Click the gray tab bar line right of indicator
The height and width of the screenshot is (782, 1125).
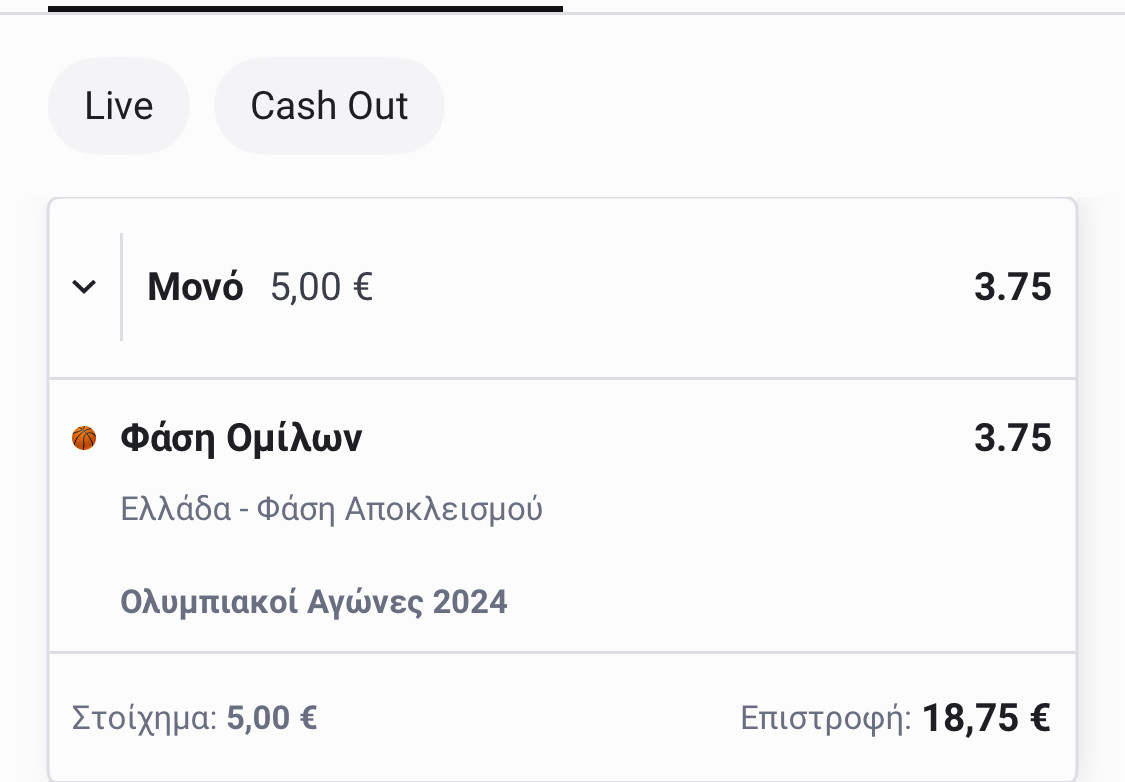tap(840, 12)
